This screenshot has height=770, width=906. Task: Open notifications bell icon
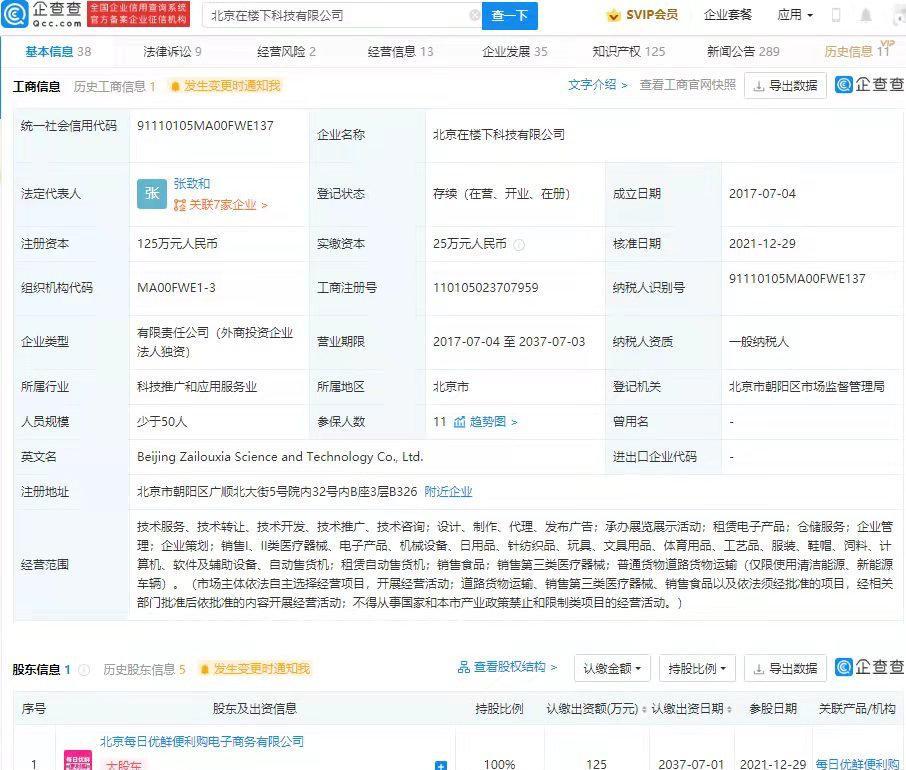pyautogui.click(x=866, y=16)
